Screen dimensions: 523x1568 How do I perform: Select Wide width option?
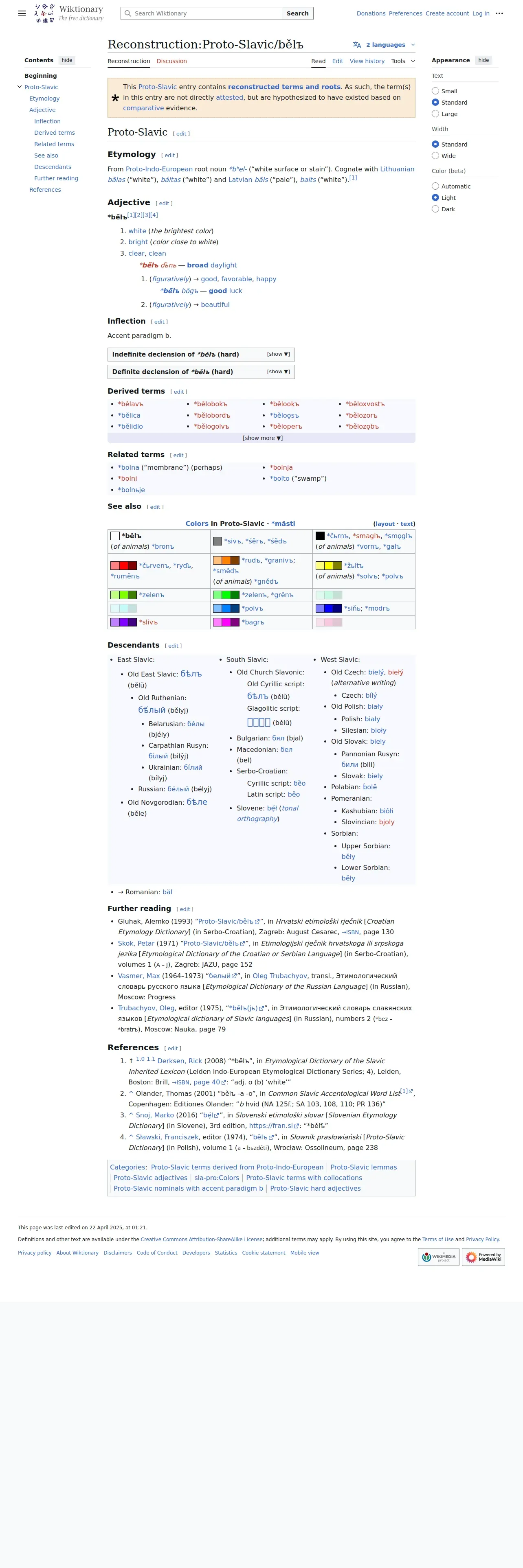coord(435,156)
